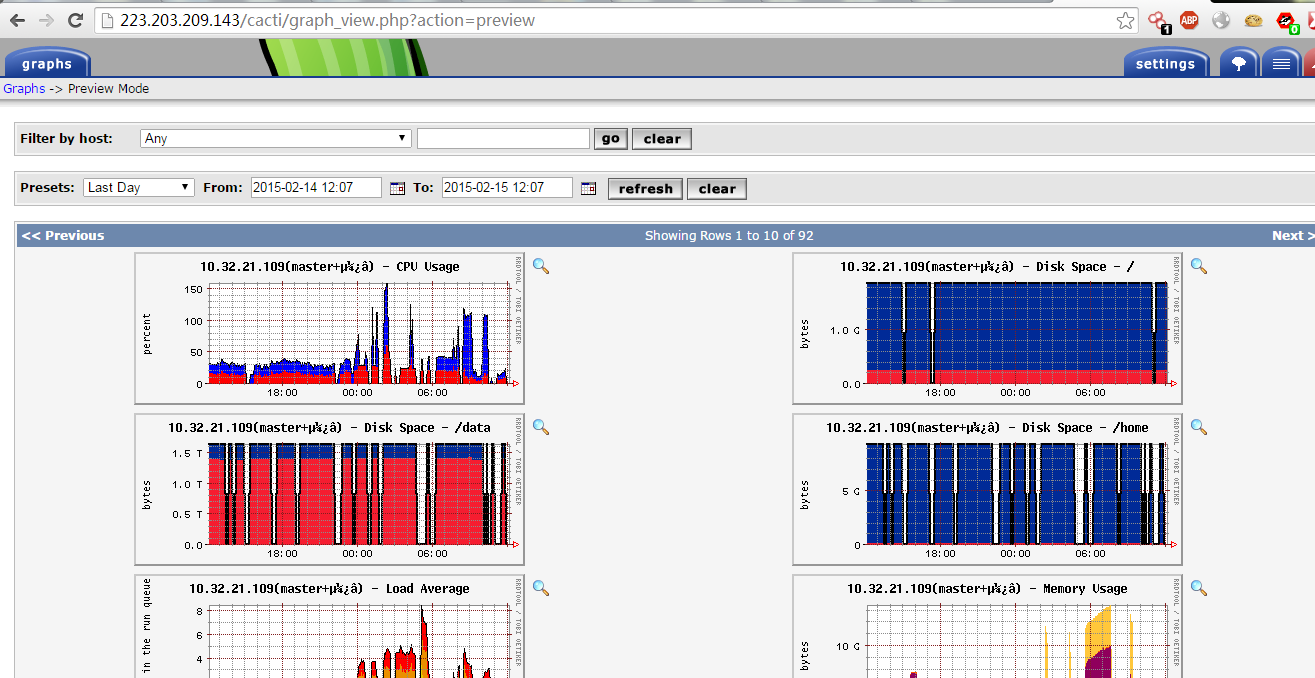Open the settings tab
This screenshot has width=1315, height=678.
(x=1165, y=64)
